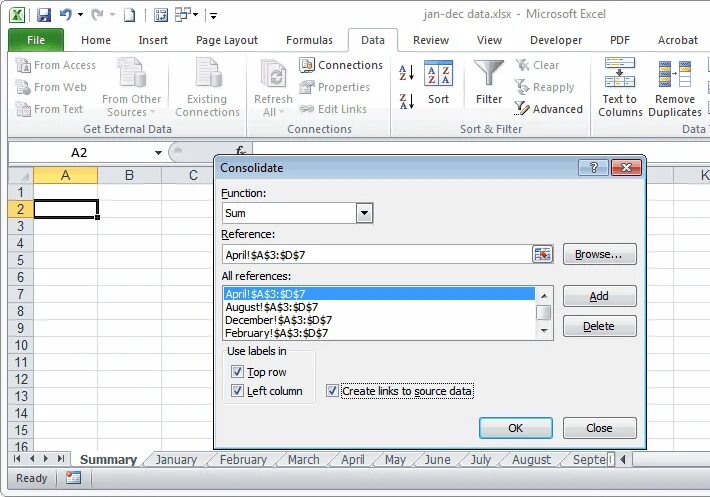Go to last sheet navigation arrow
This screenshot has width=710, height=497.
click(61, 459)
